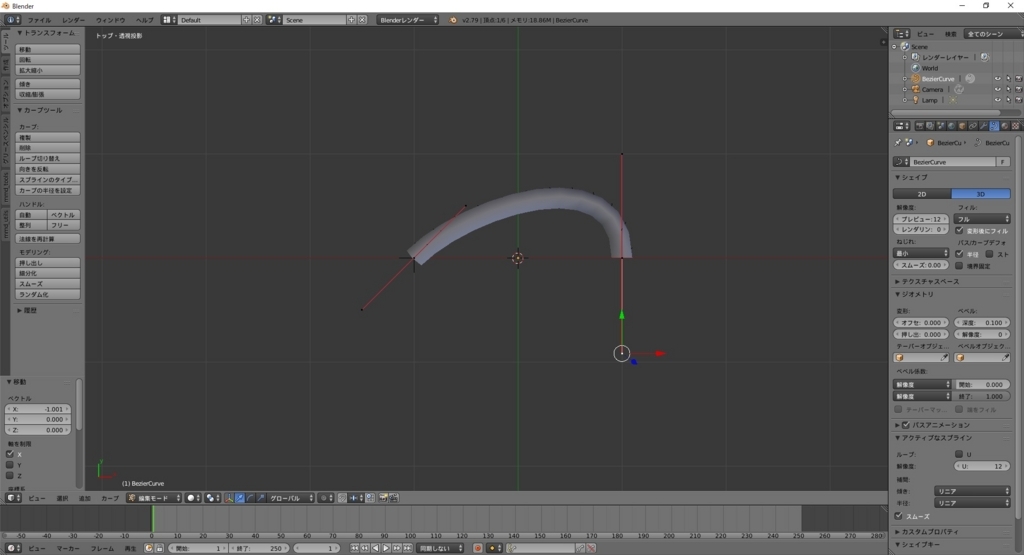
Task: Open the ヘルプ menu
Action: (144, 20)
